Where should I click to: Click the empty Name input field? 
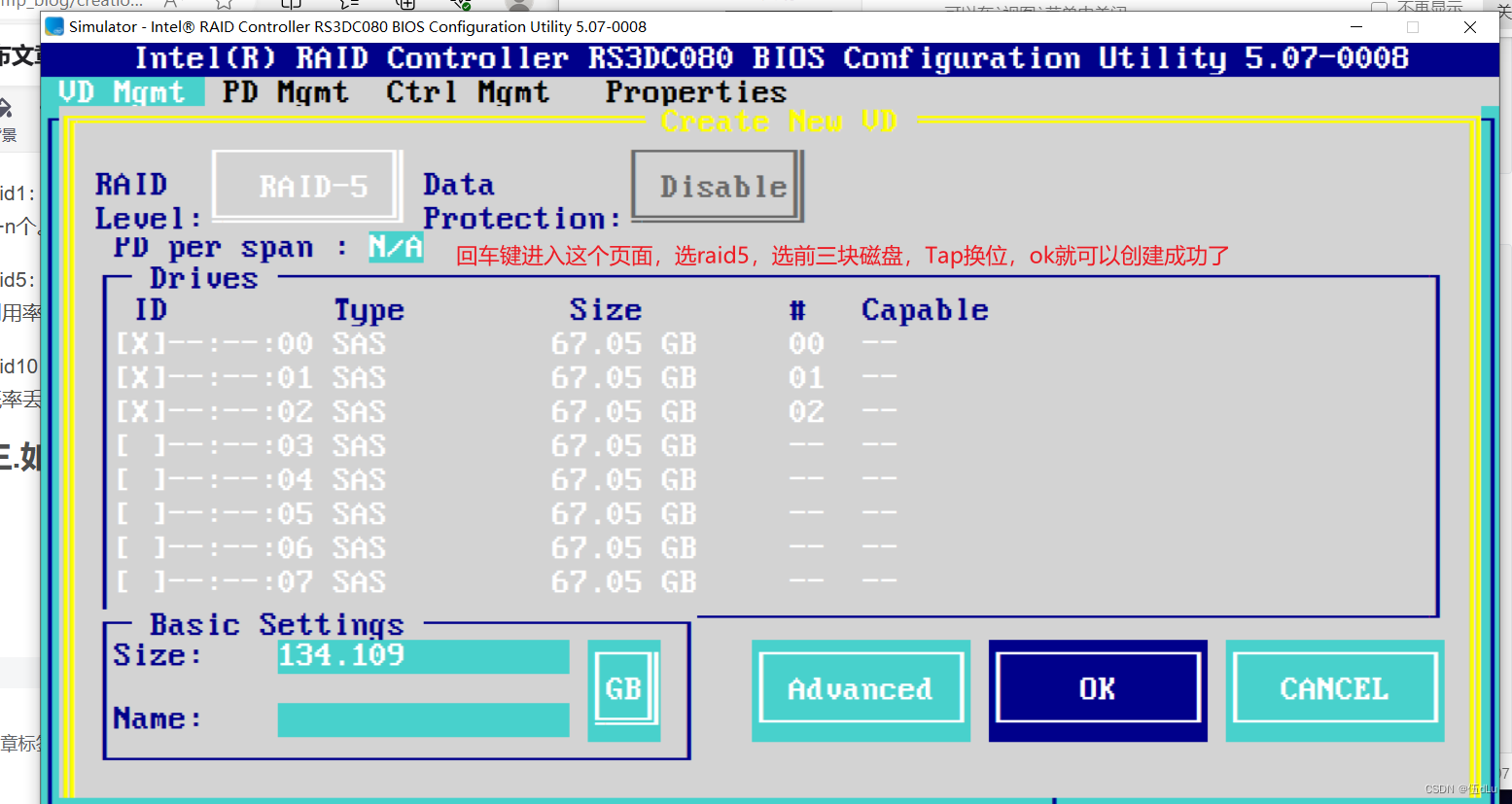pyautogui.click(x=423, y=719)
